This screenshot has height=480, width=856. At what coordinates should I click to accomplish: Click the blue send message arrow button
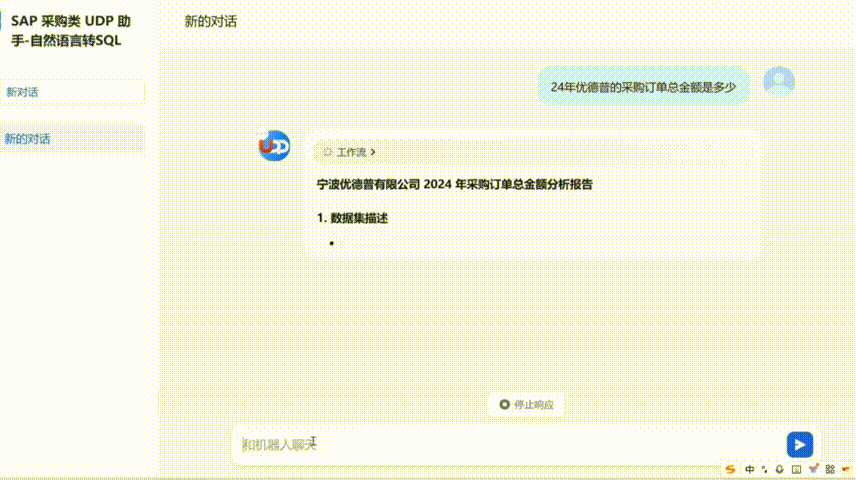799,445
